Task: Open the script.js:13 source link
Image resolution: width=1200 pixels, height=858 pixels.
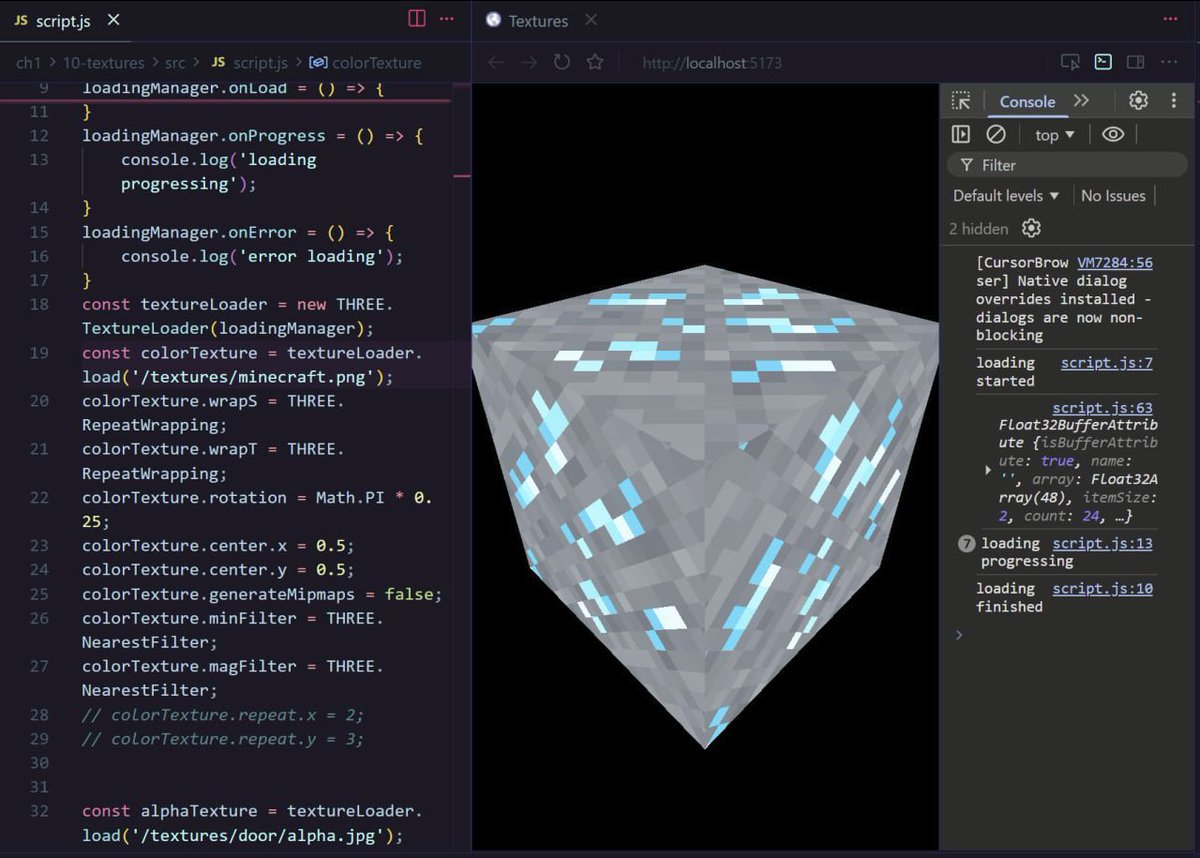Action: coord(1102,543)
